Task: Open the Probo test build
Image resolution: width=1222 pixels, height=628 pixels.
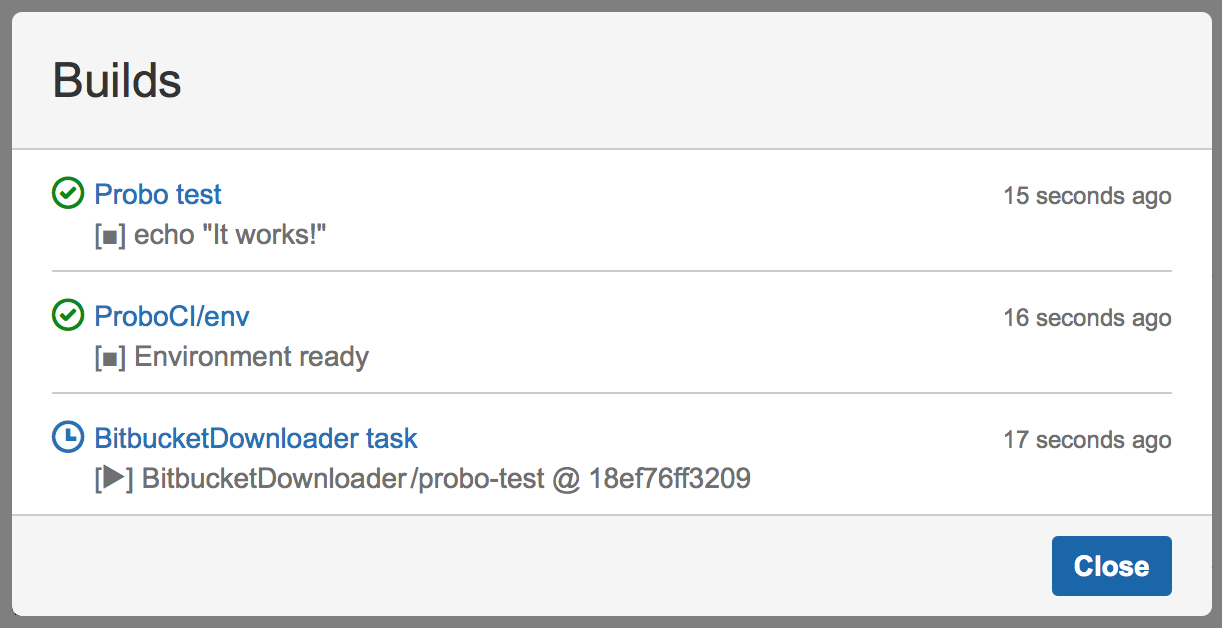Action: 157,194
